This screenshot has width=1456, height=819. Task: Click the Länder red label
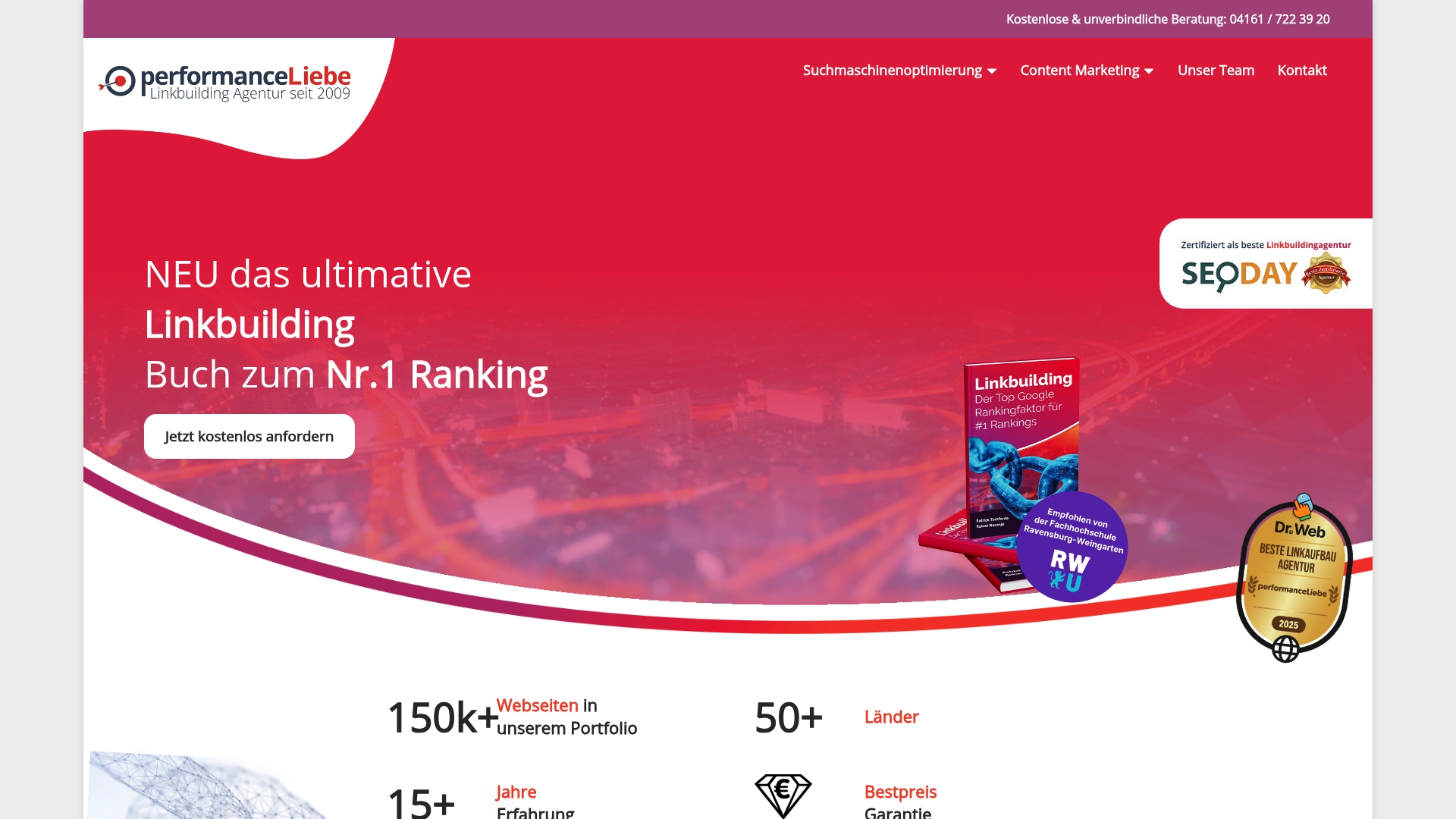[x=891, y=717]
